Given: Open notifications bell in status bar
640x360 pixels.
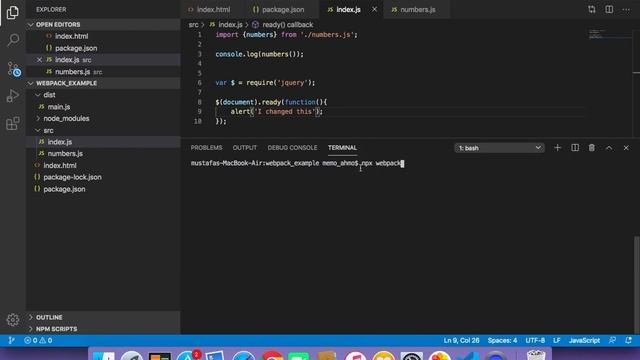Looking at the screenshot, I should [628, 340].
